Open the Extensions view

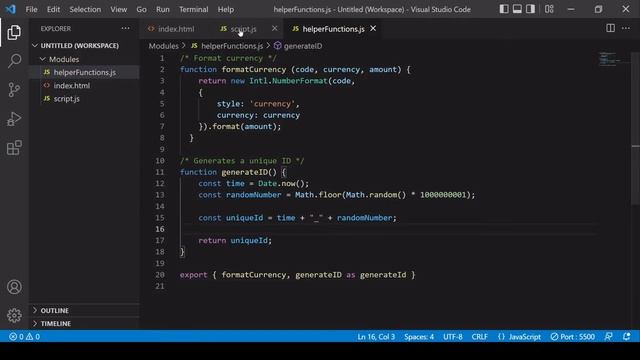pos(14,148)
